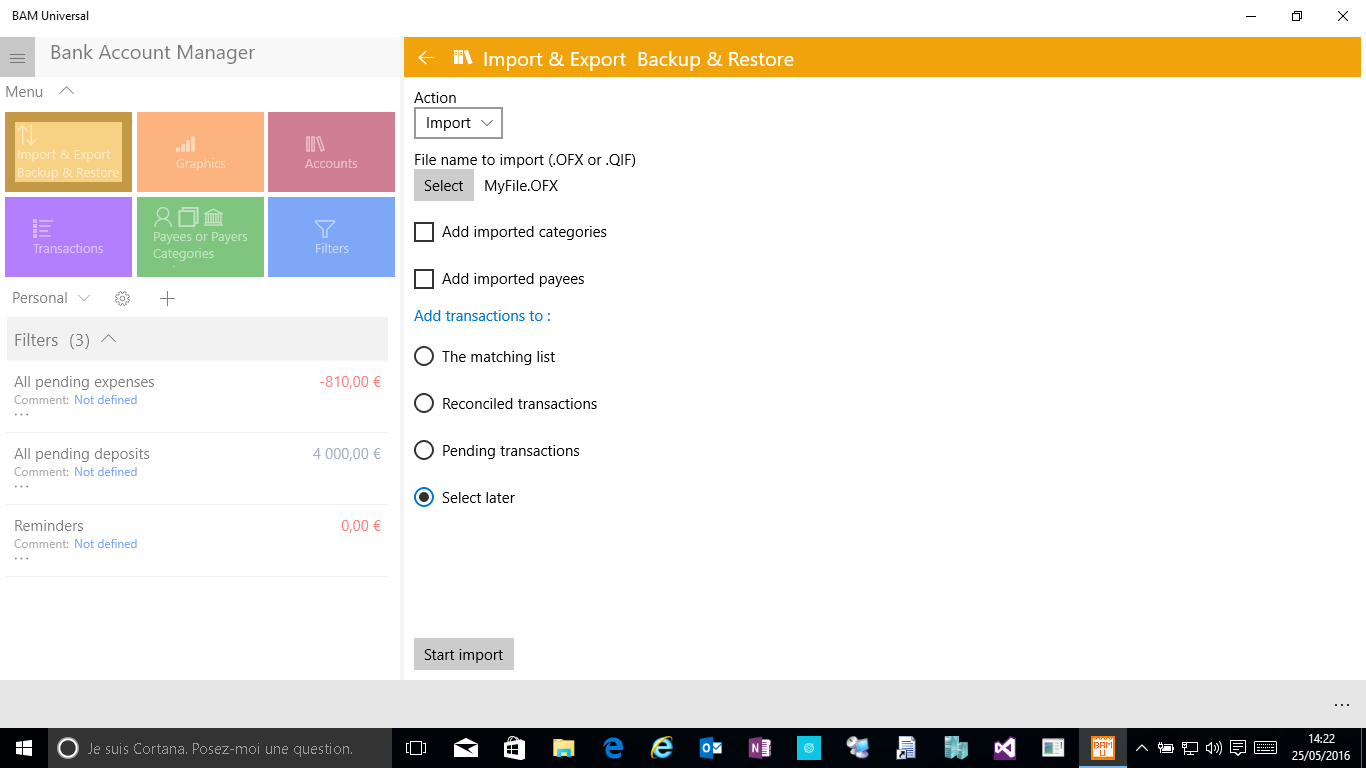The image size is (1366, 768).
Task: Click Select to choose import file
Action: (x=444, y=185)
